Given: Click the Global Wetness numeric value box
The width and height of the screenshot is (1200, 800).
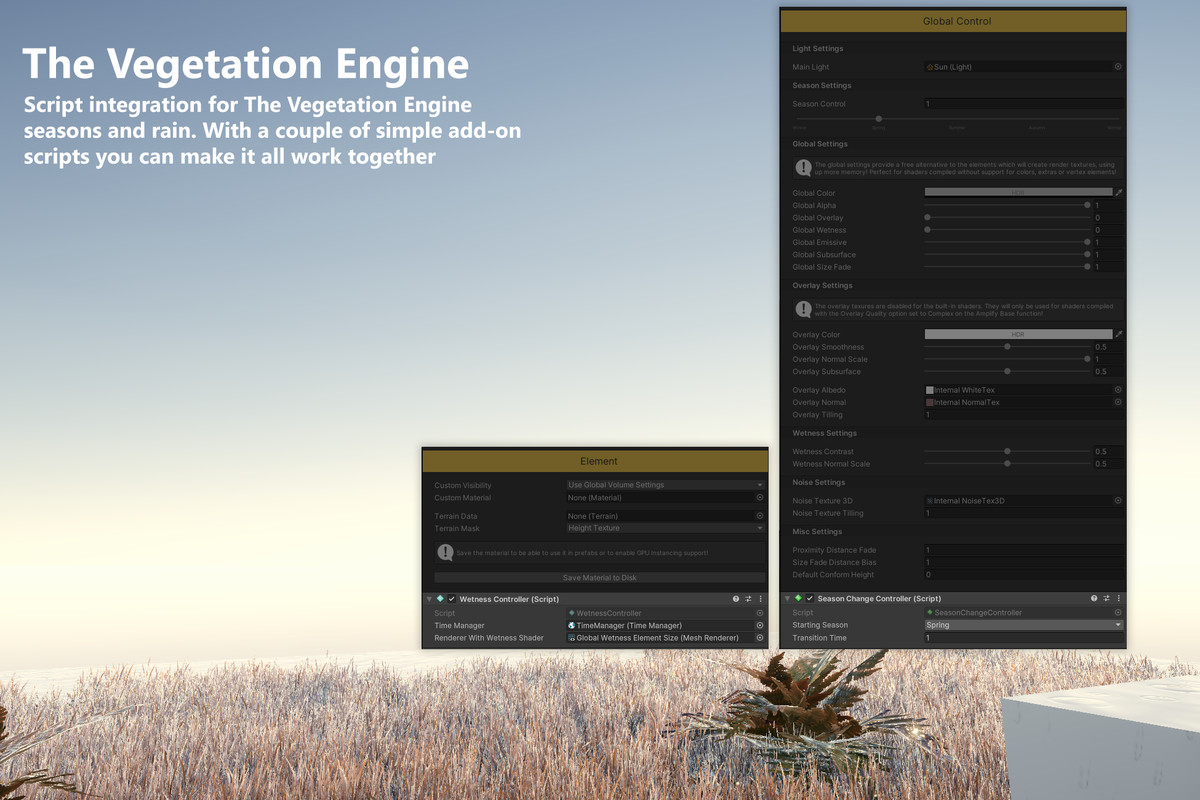Looking at the screenshot, I should 1108,230.
